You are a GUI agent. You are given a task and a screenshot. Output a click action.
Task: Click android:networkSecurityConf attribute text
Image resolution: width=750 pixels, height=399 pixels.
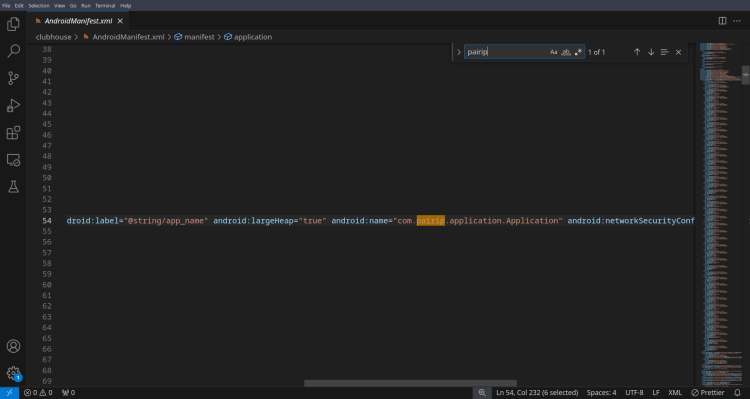[631, 221]
